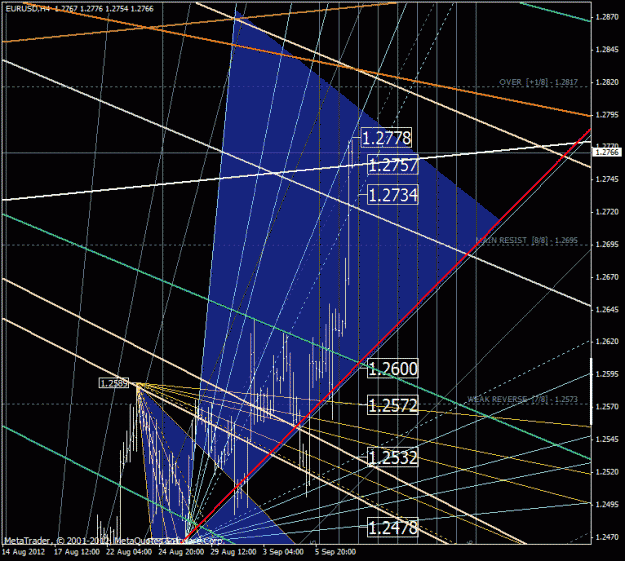Click the 1.2532 price label

coord(393,457)
